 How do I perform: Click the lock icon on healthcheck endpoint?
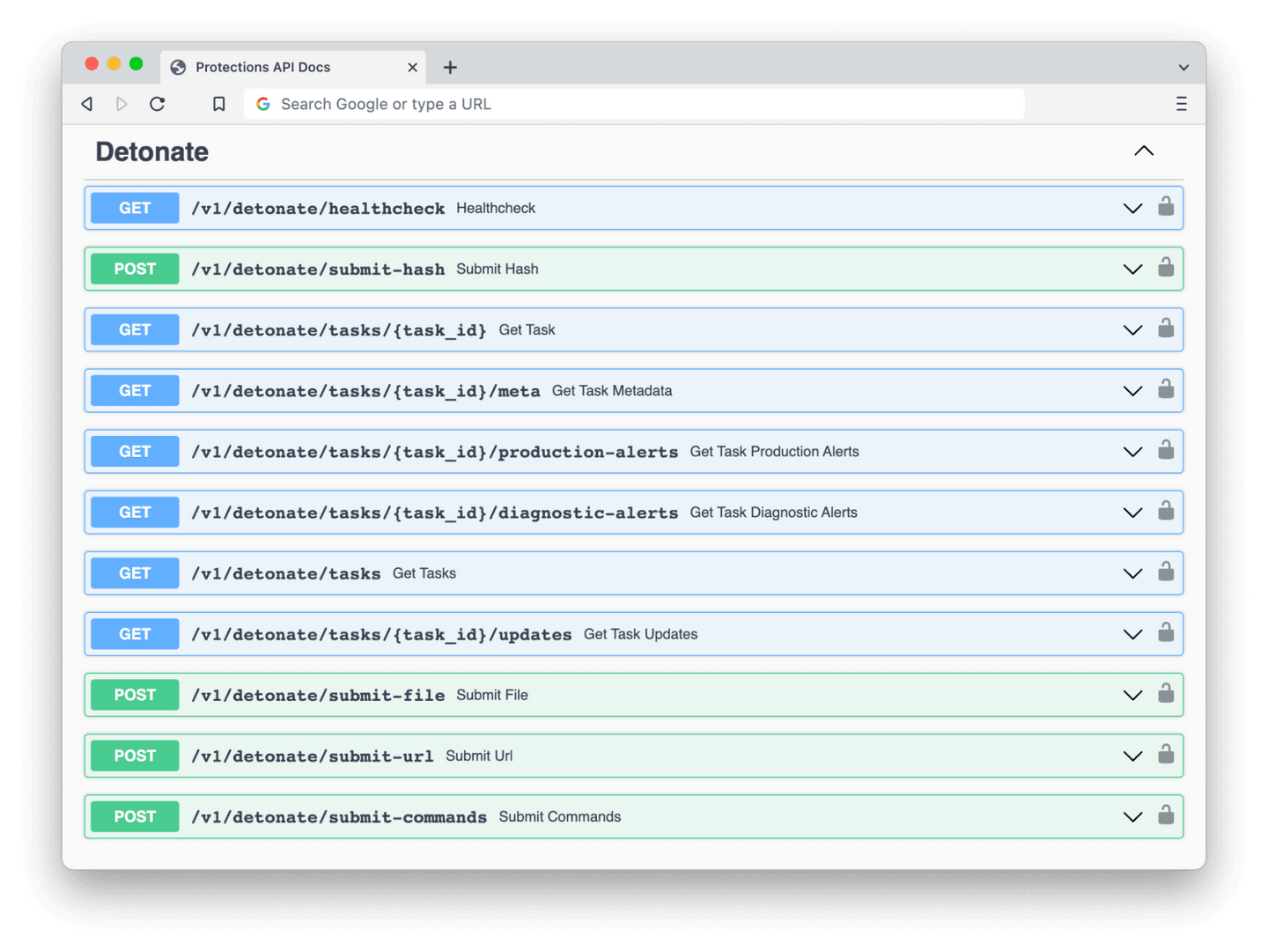pyautogui.click(x=1165, y=207)
